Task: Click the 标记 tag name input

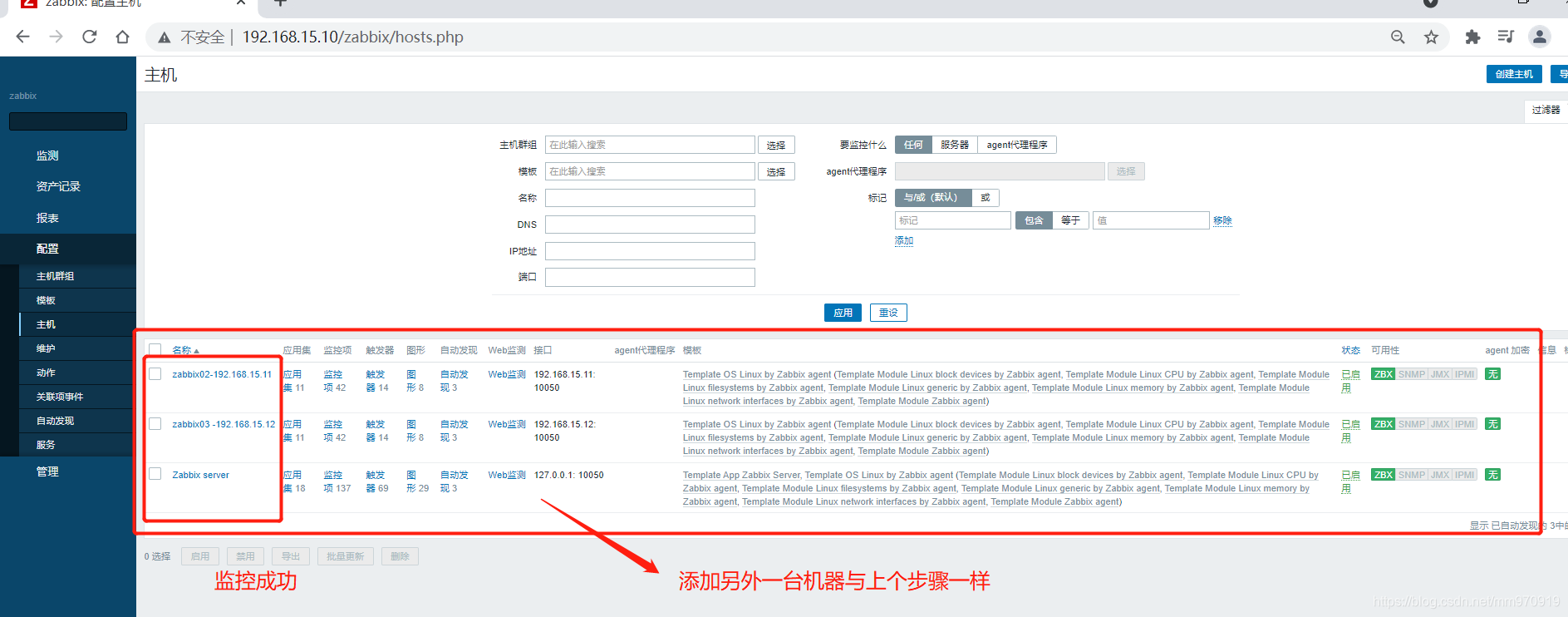Action: 953,220
